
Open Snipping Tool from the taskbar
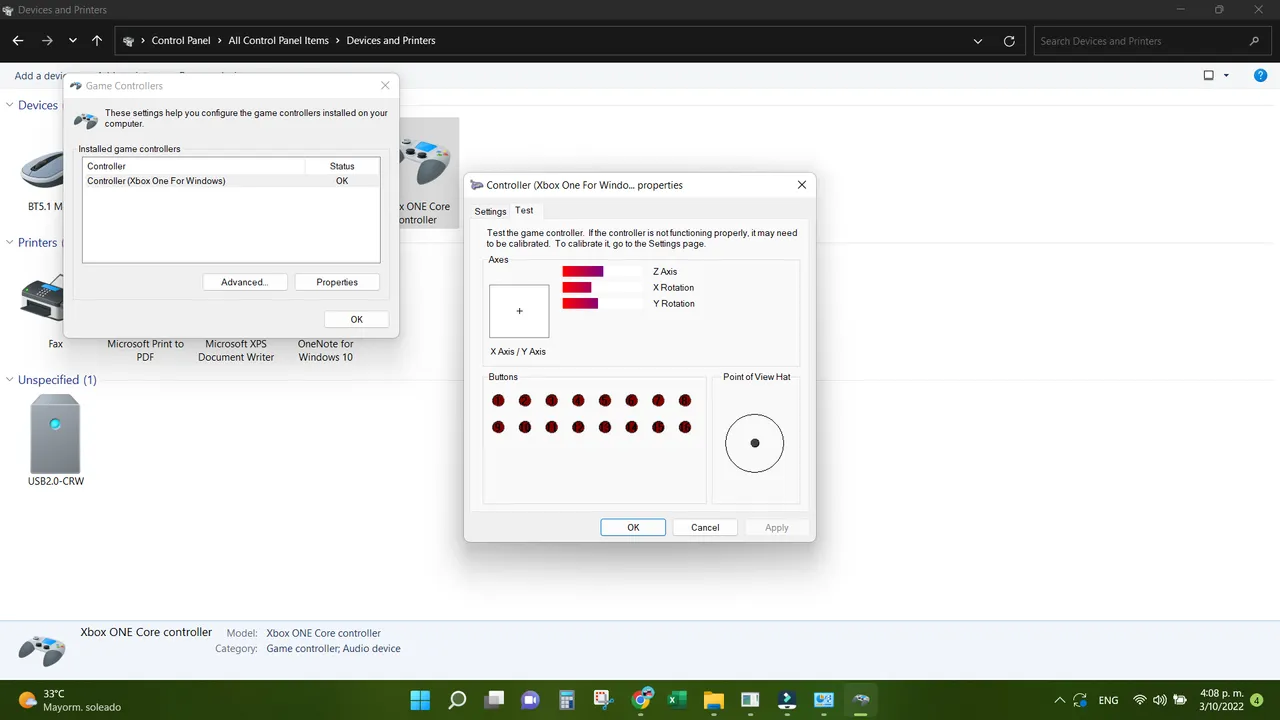603,699
